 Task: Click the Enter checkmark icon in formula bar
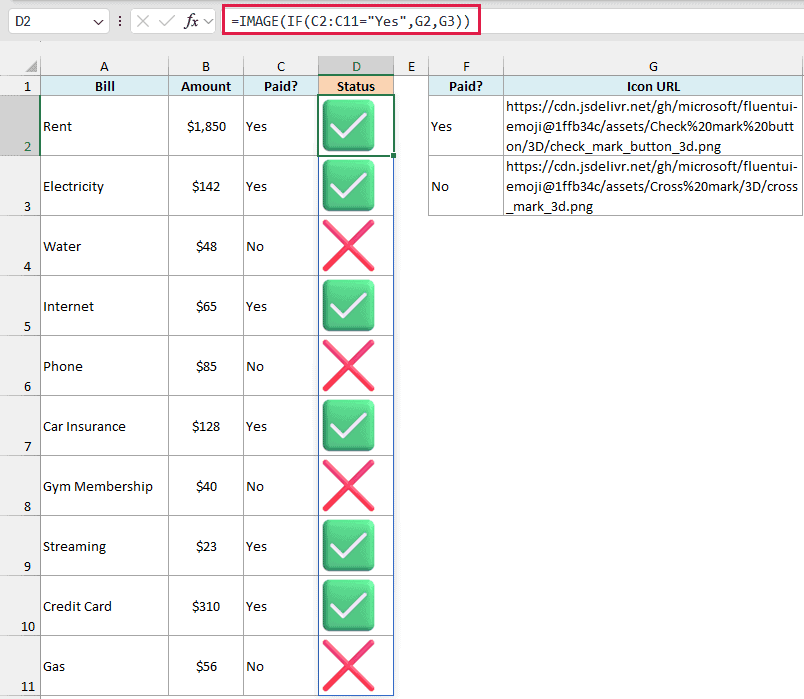167,21
